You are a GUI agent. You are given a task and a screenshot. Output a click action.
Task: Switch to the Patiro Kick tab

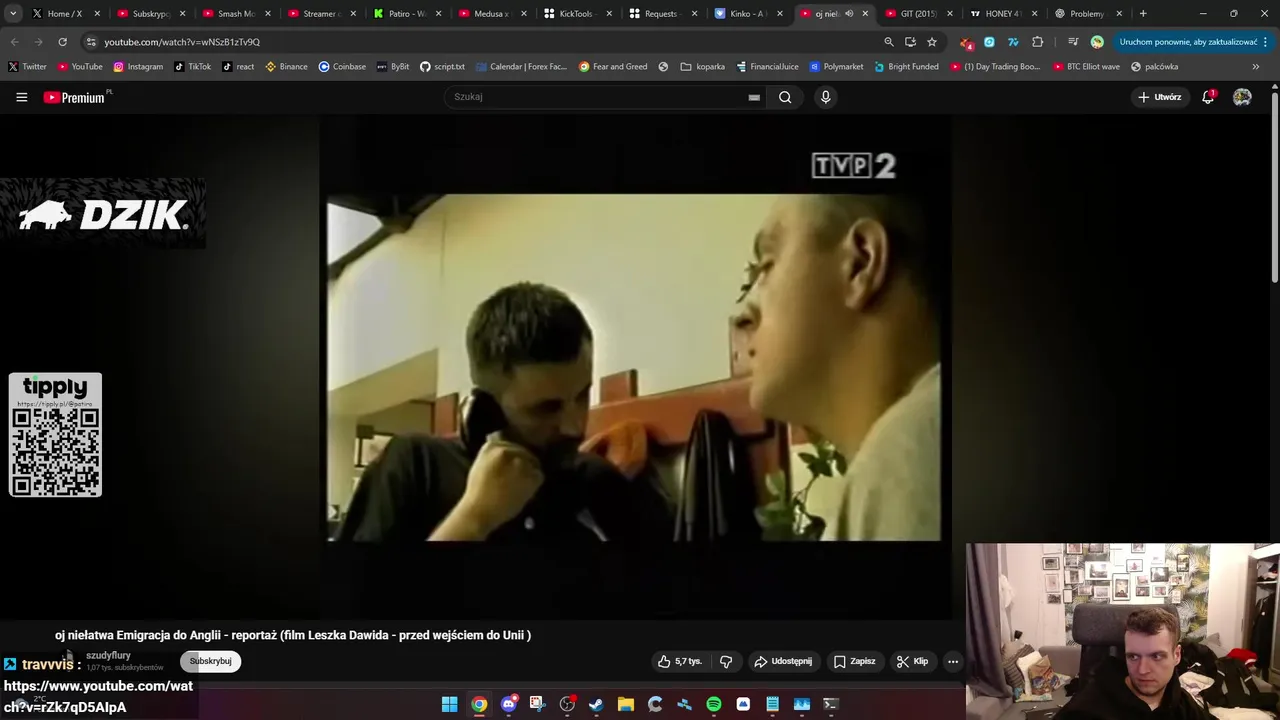(x=406, y=14)
